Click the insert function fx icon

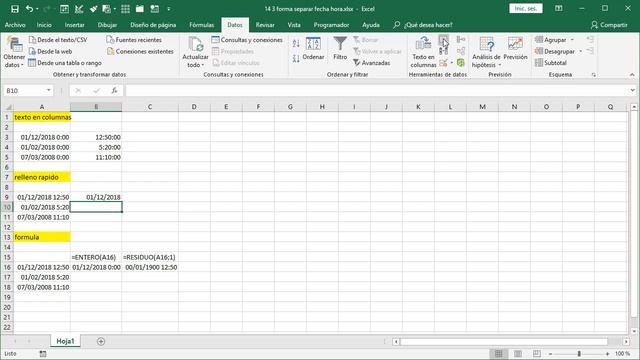pyautogui.click(x=114, y=90)
